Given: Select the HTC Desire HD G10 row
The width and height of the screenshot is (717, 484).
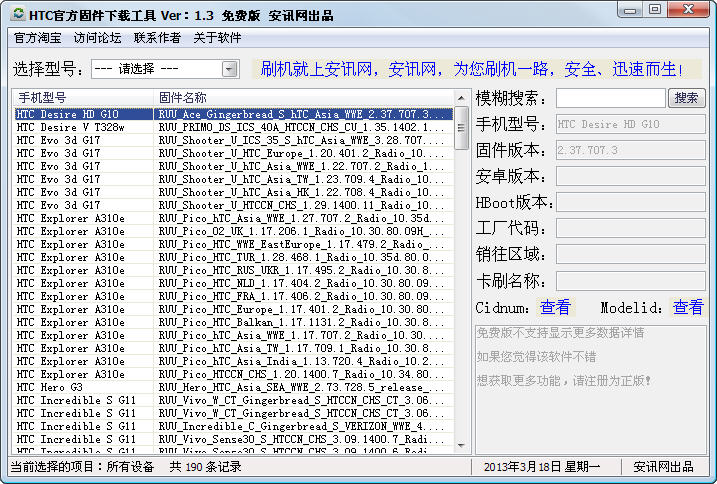Looking at the screenshot, I should (234, 114).
